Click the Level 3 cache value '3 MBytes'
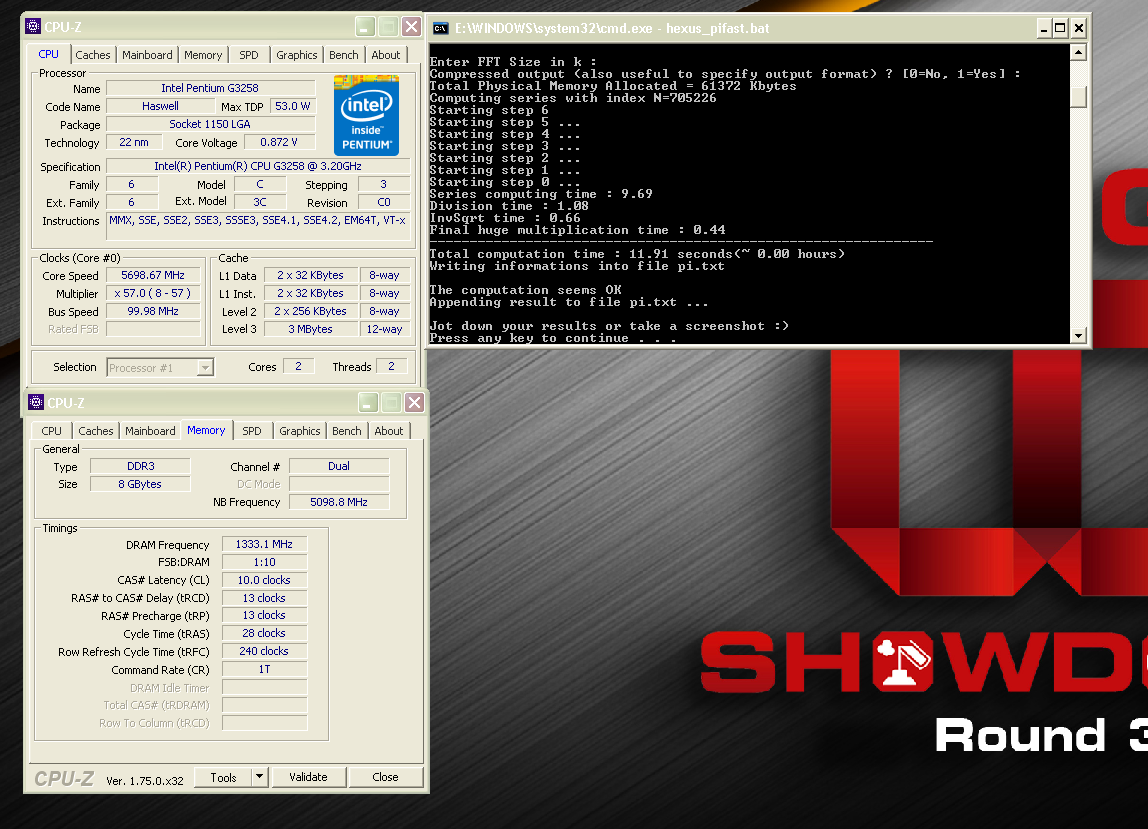 [310, 330]
